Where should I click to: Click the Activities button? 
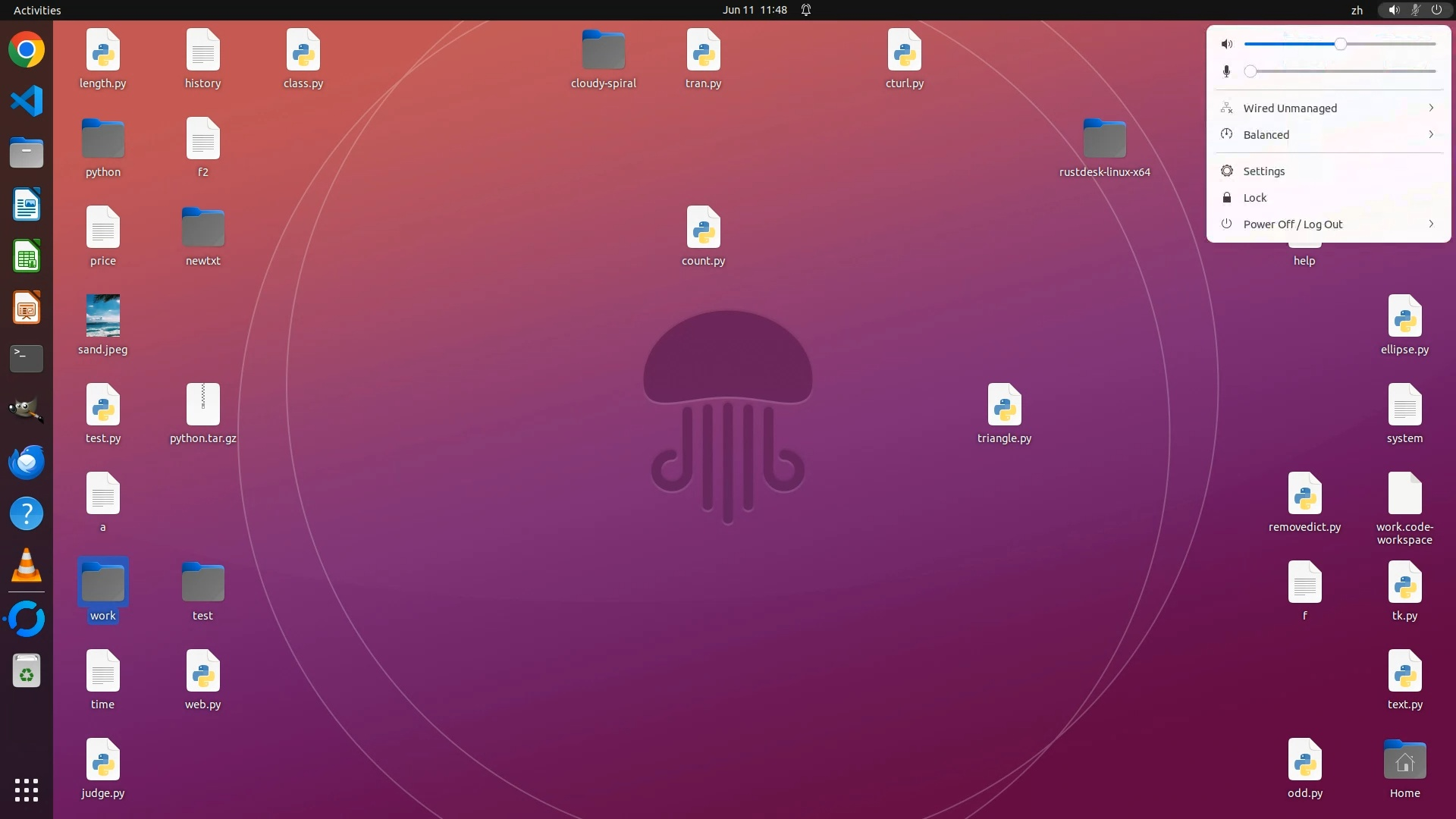tap(37, 10)
